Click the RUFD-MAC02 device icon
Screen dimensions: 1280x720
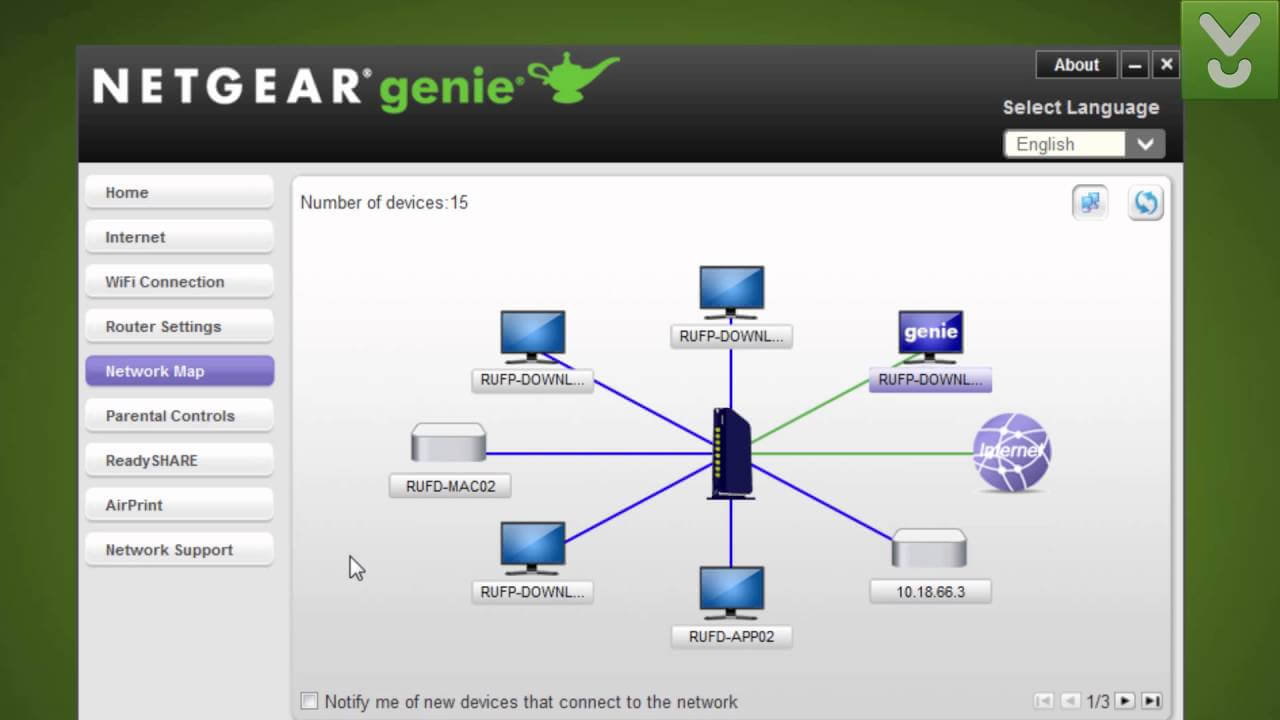click(448, 443)
